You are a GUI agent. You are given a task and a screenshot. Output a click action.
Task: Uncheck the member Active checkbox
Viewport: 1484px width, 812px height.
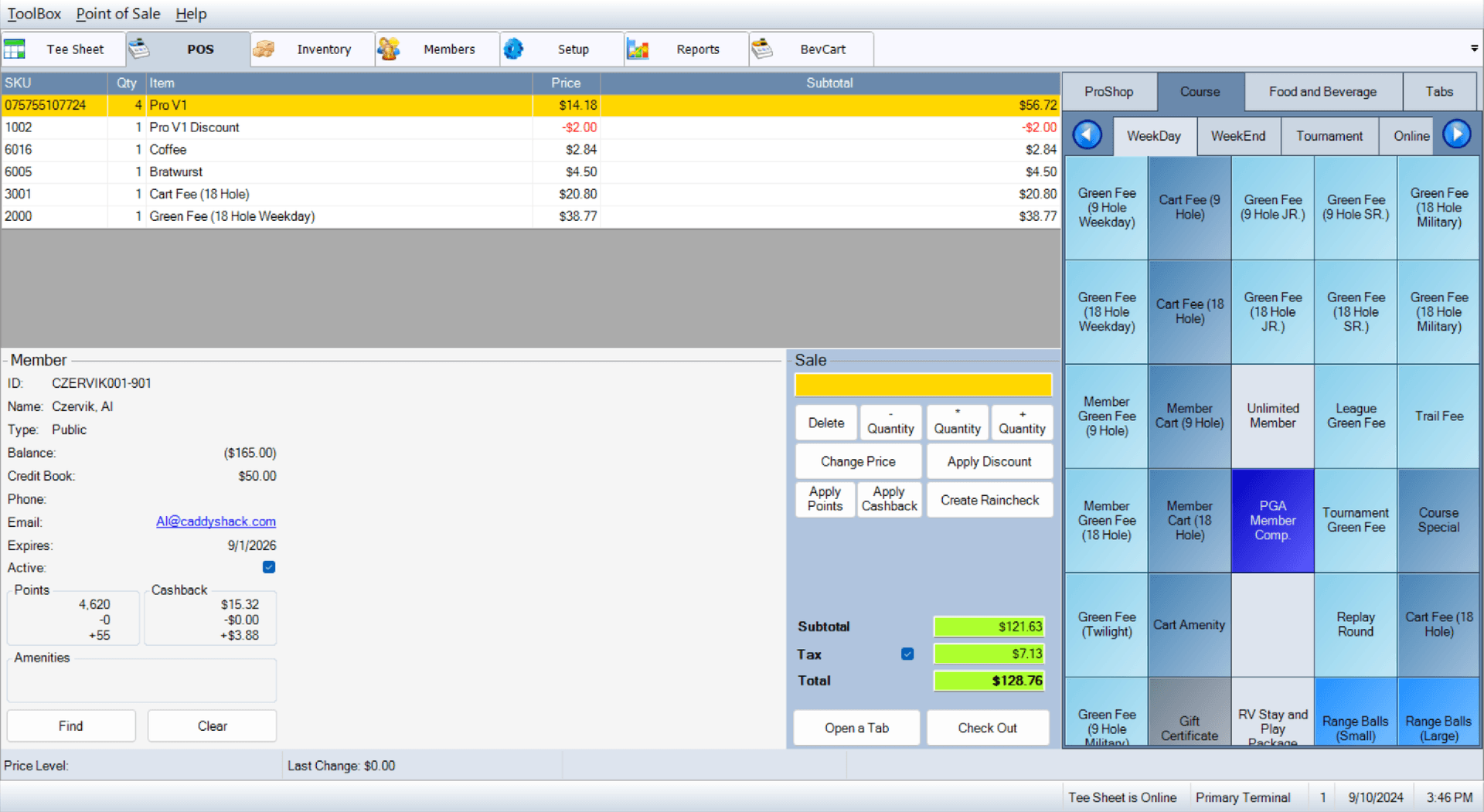269,567
